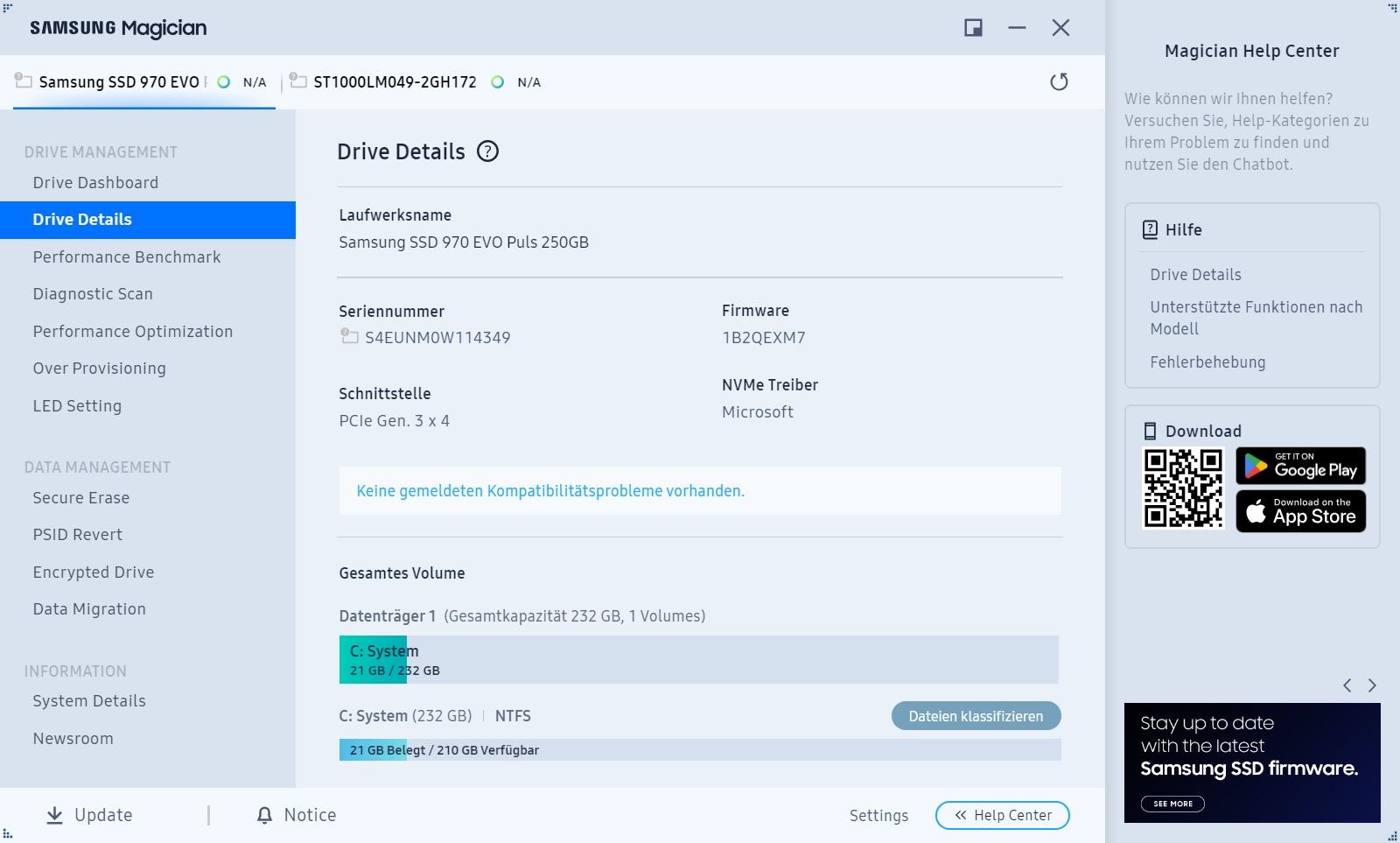
Task: Collapse the Help Center panel button
Action: click(1003, 815)
